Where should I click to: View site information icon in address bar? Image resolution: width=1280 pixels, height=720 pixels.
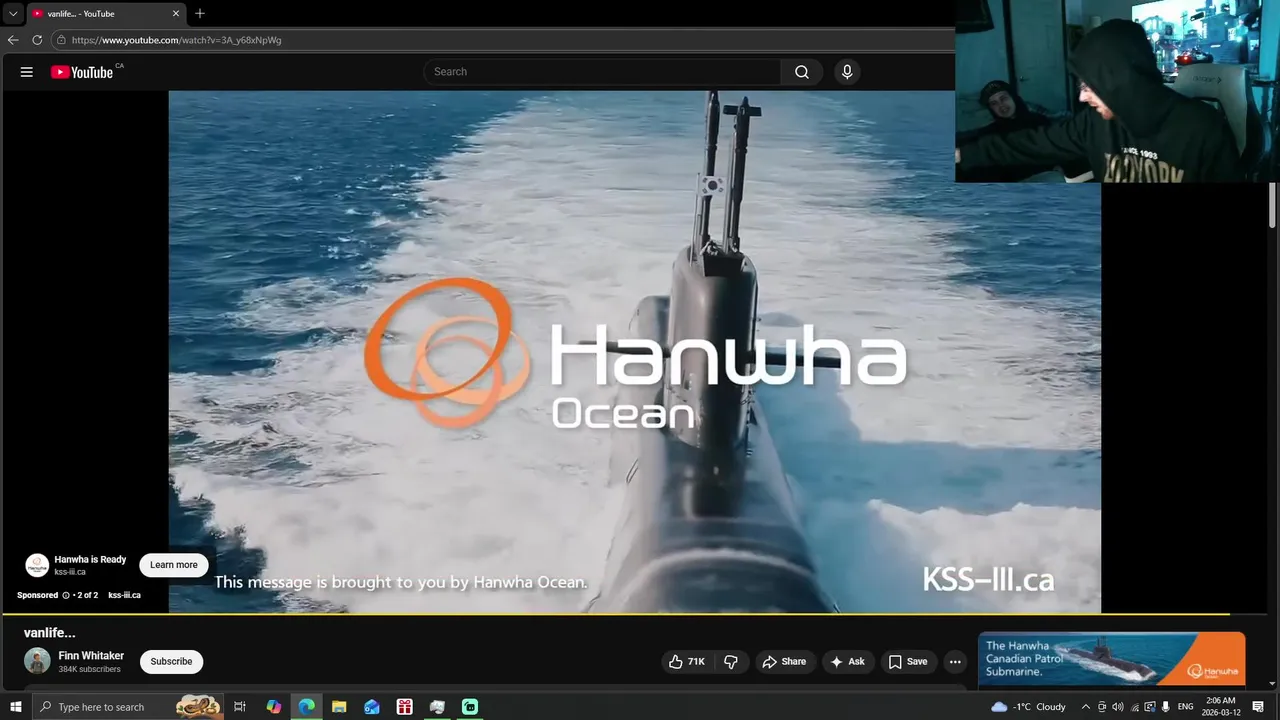coord(61,40)
